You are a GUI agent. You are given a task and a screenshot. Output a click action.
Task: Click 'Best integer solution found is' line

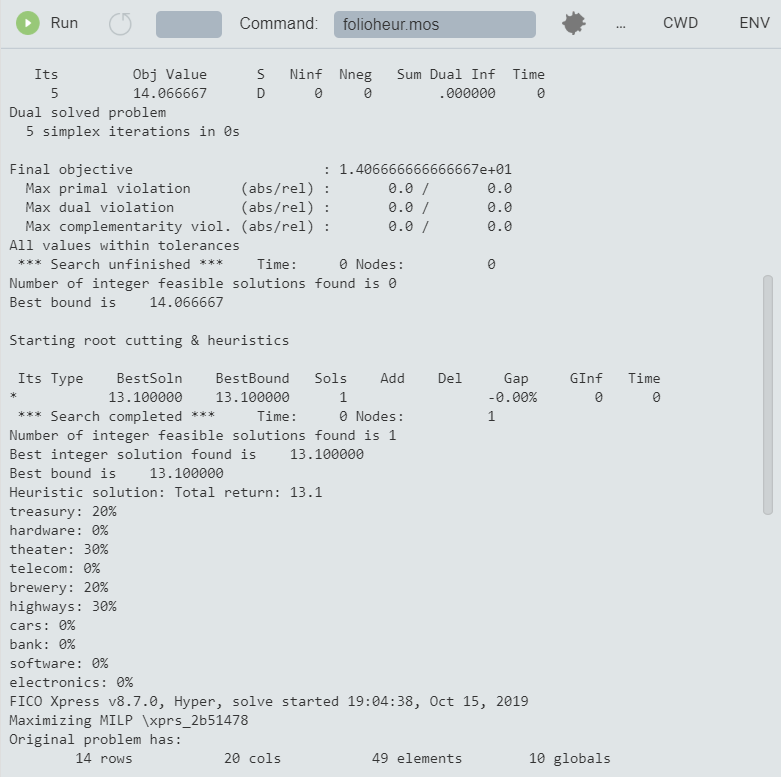pos(186,455)
